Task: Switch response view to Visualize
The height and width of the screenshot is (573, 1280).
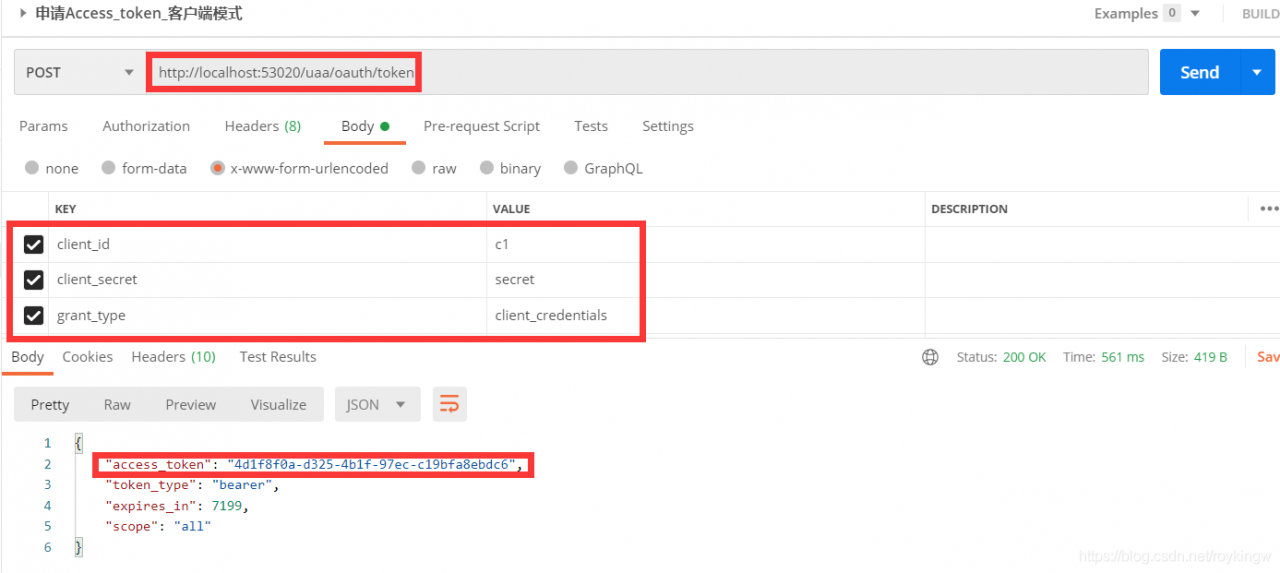Action: [278, 404]
